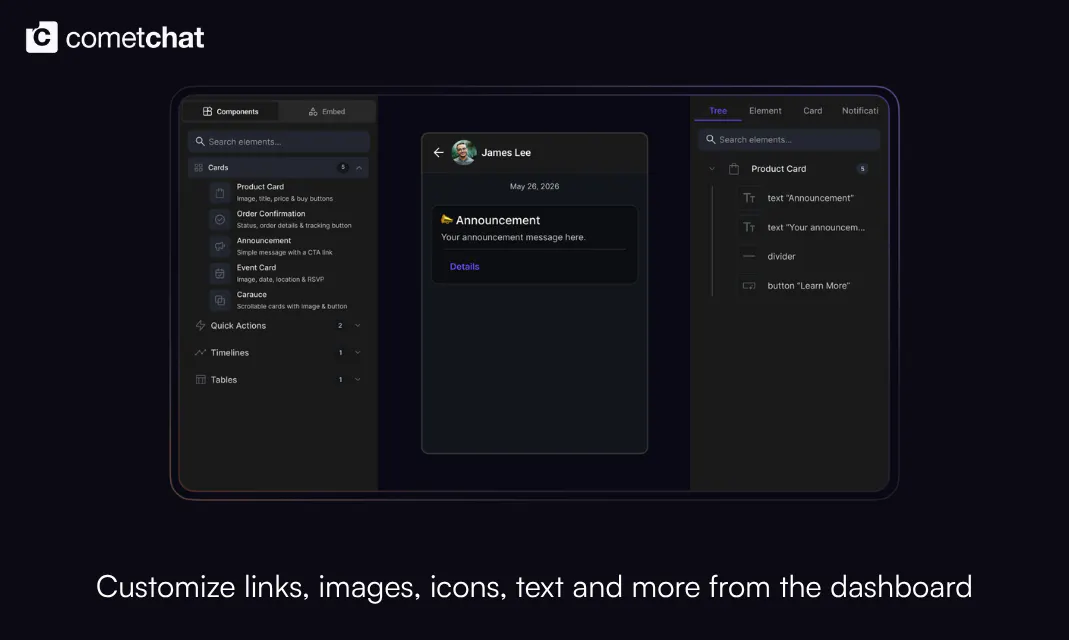Choose Order Confirmation component label
The image size is (1069, 640).
(x=271, y=213)
